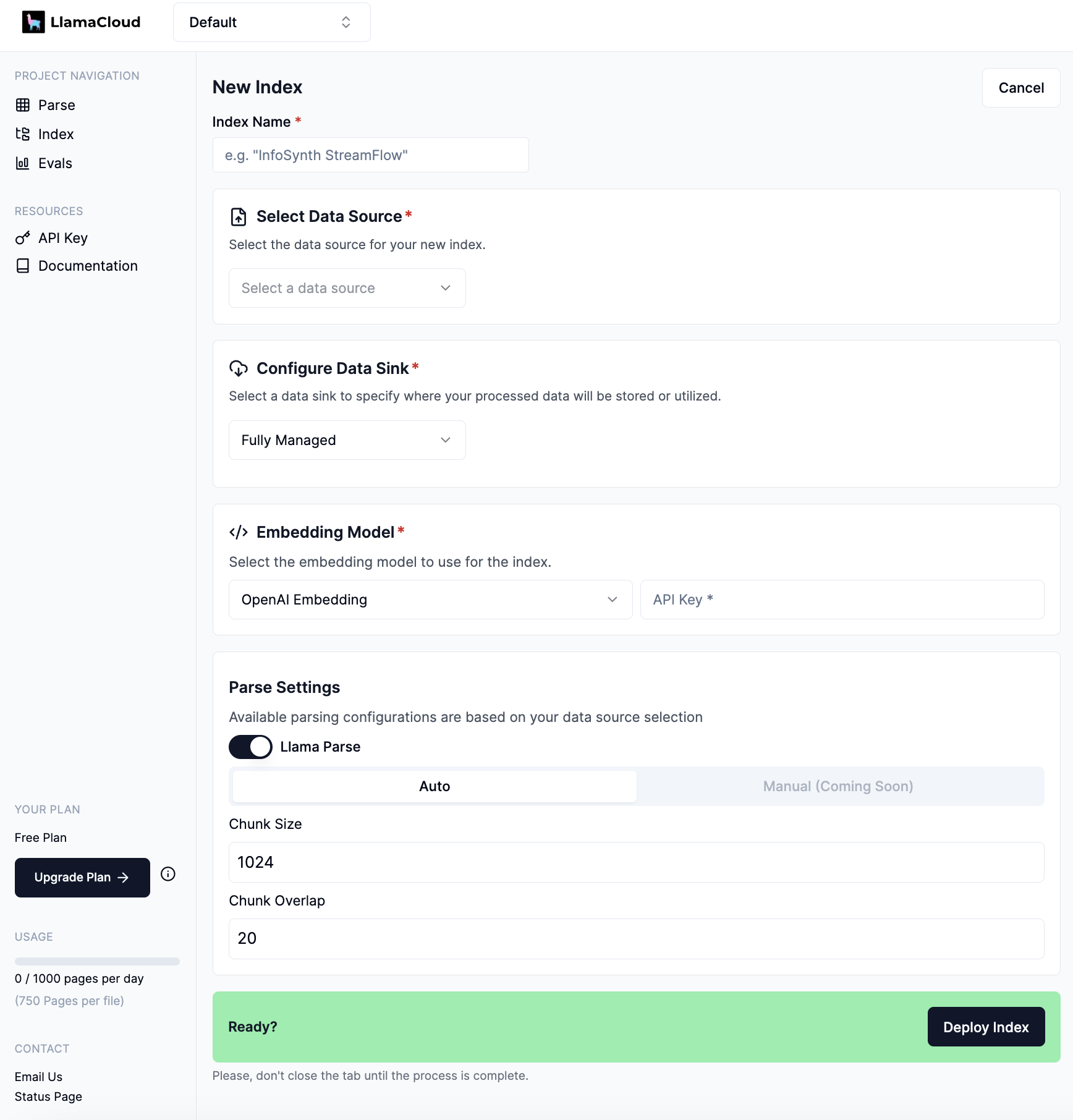Screen dimensions: 1073x1120
Task: Click the cloud icon next to Configure Data Sink
Action: point(239,368)
